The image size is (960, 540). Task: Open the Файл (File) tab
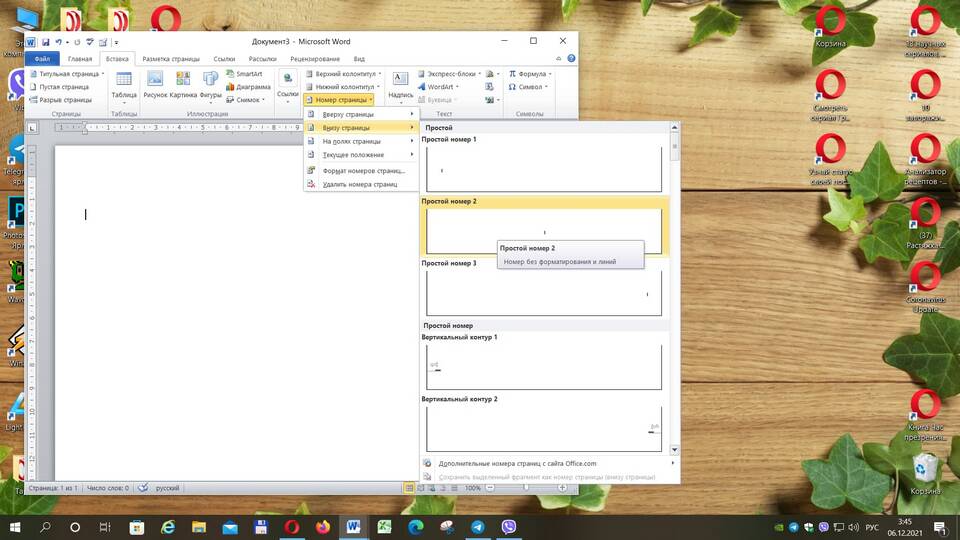pos(42,59)
